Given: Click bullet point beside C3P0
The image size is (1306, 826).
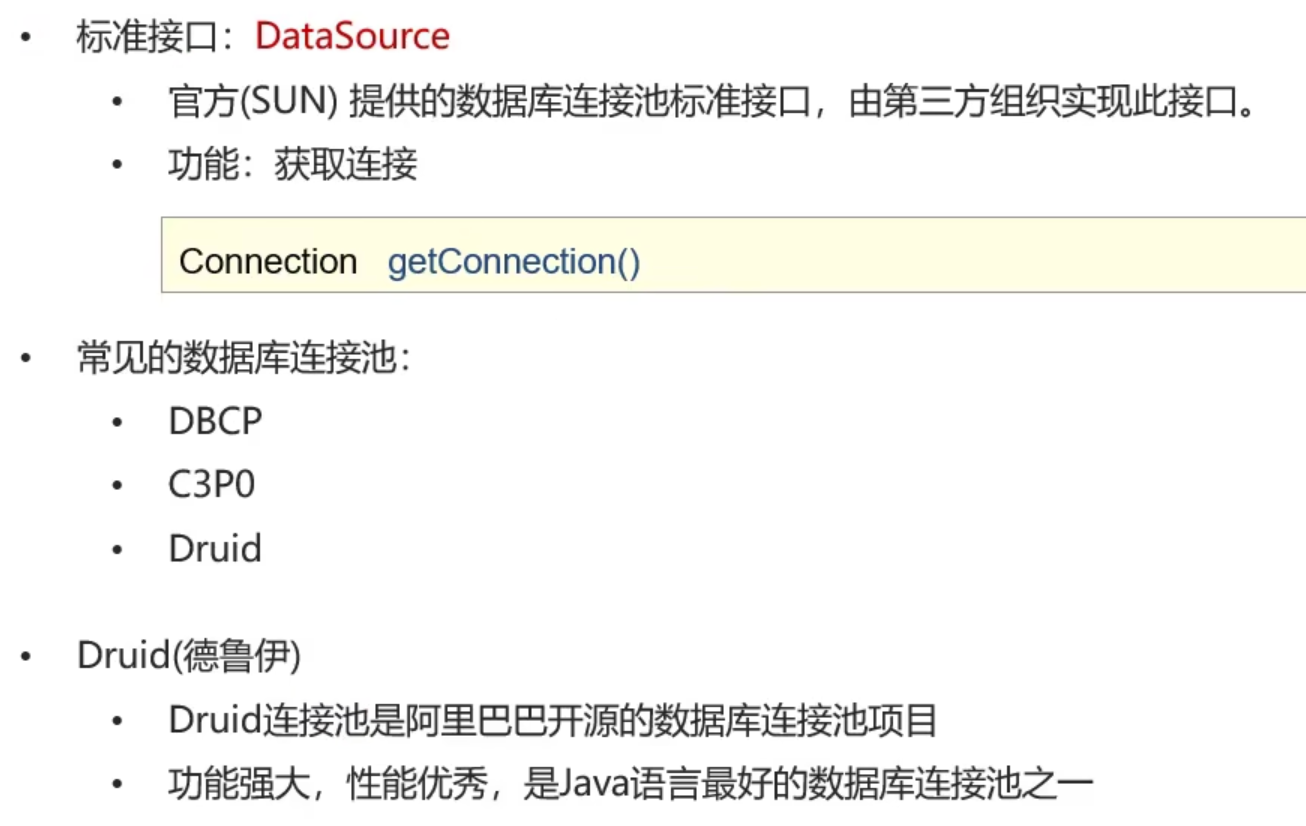Looking at the screenshot, I should click(x=118, y=486).
